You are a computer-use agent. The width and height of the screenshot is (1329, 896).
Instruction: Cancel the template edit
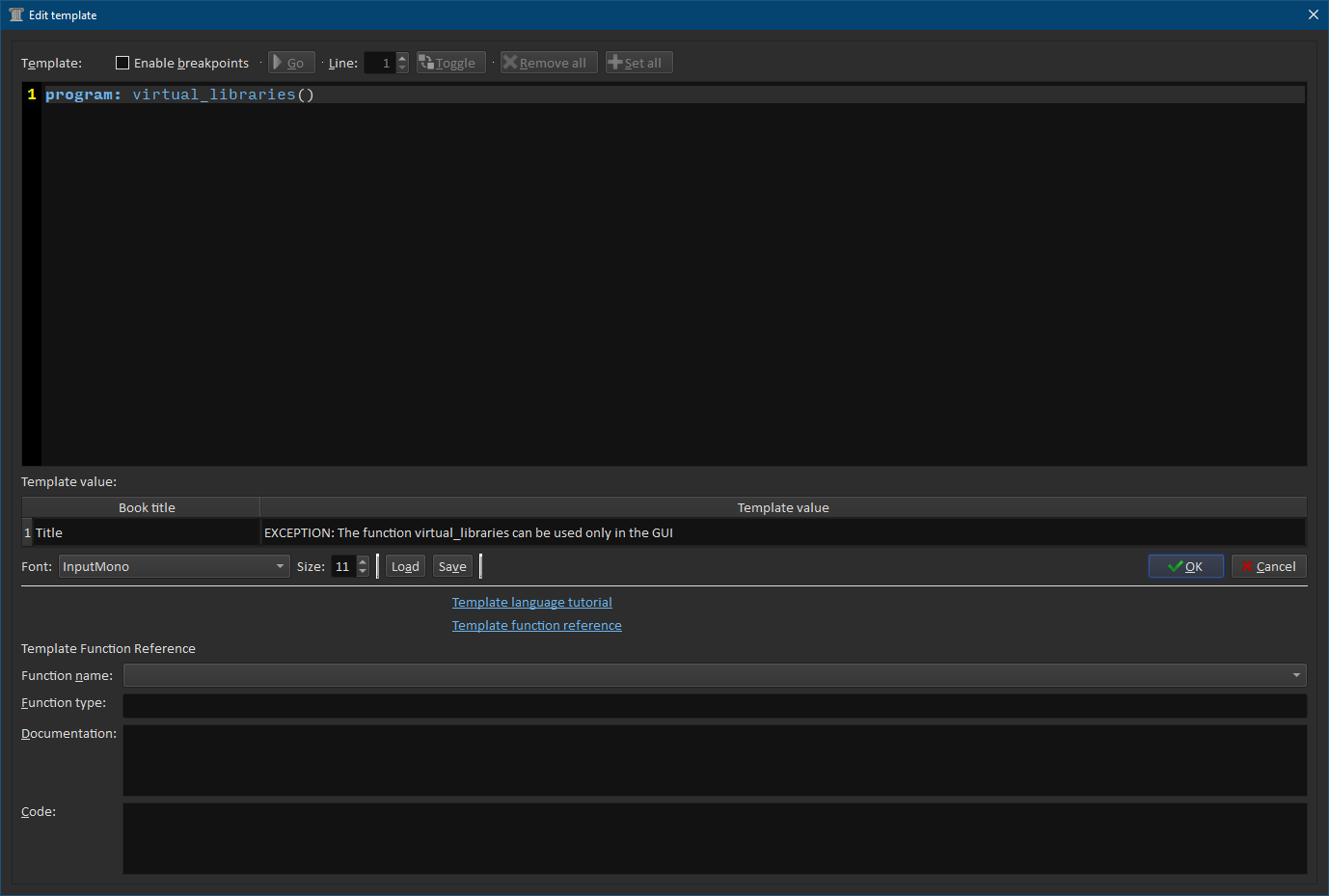(1269, 566)
